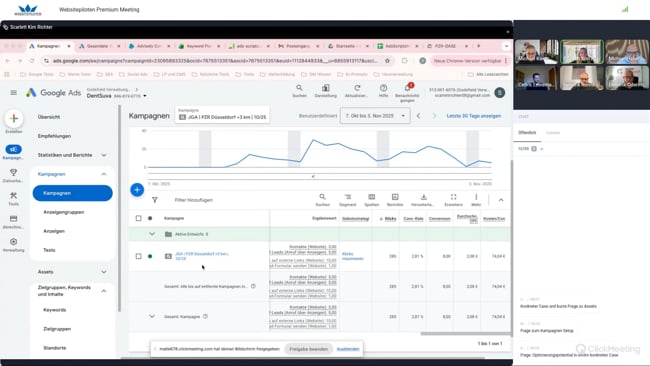Image resolution: width=650 pixels, height=366 pixels.
Task: Select the Kampagnen megaphone icon in sidebar
Action: pos(13,149)
